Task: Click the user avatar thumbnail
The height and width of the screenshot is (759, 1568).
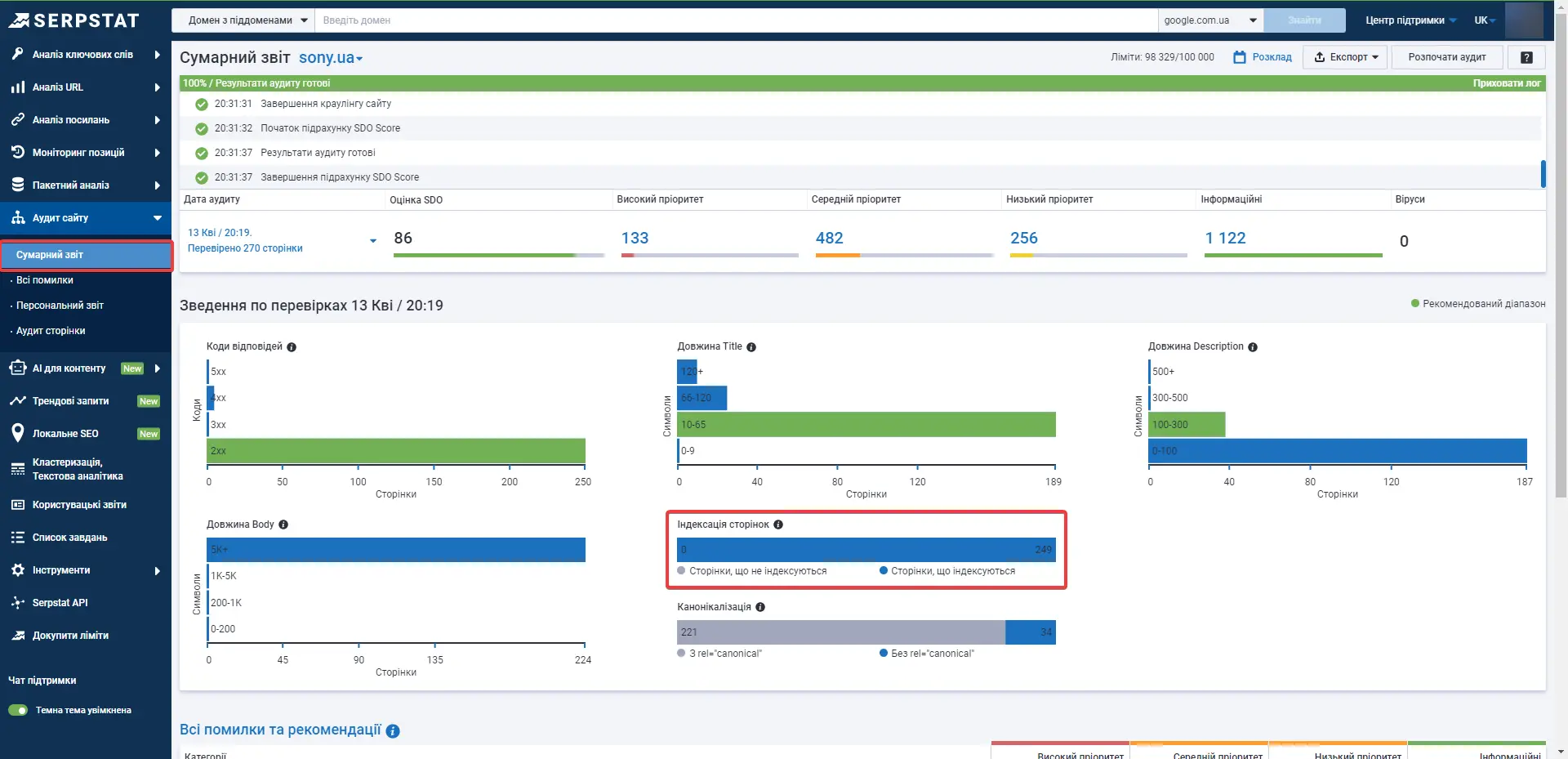Action: click(x=1524, y=20)
